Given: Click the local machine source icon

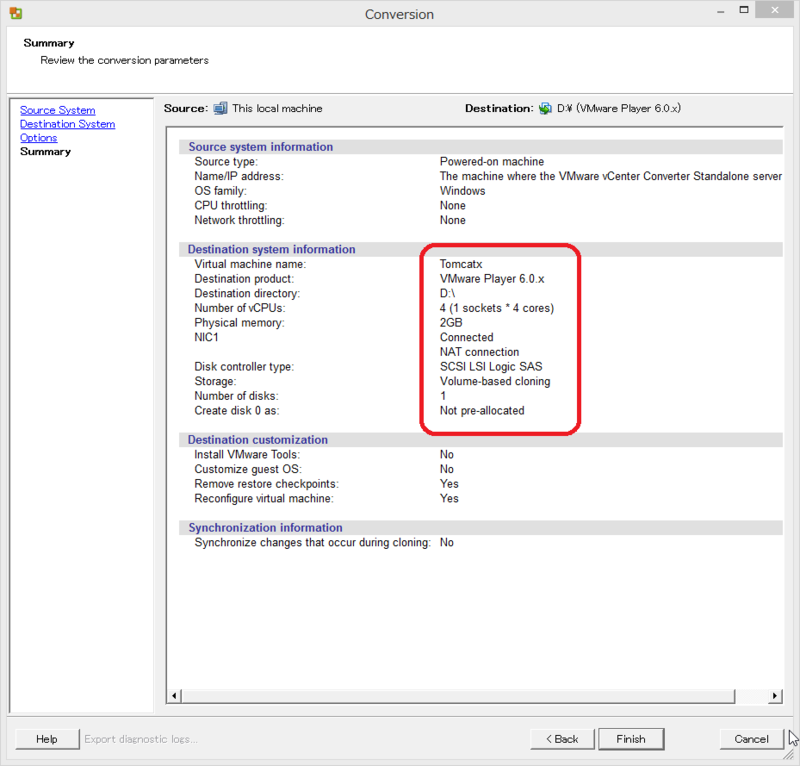Looking at the screenshot, I should tap(220, 108).
